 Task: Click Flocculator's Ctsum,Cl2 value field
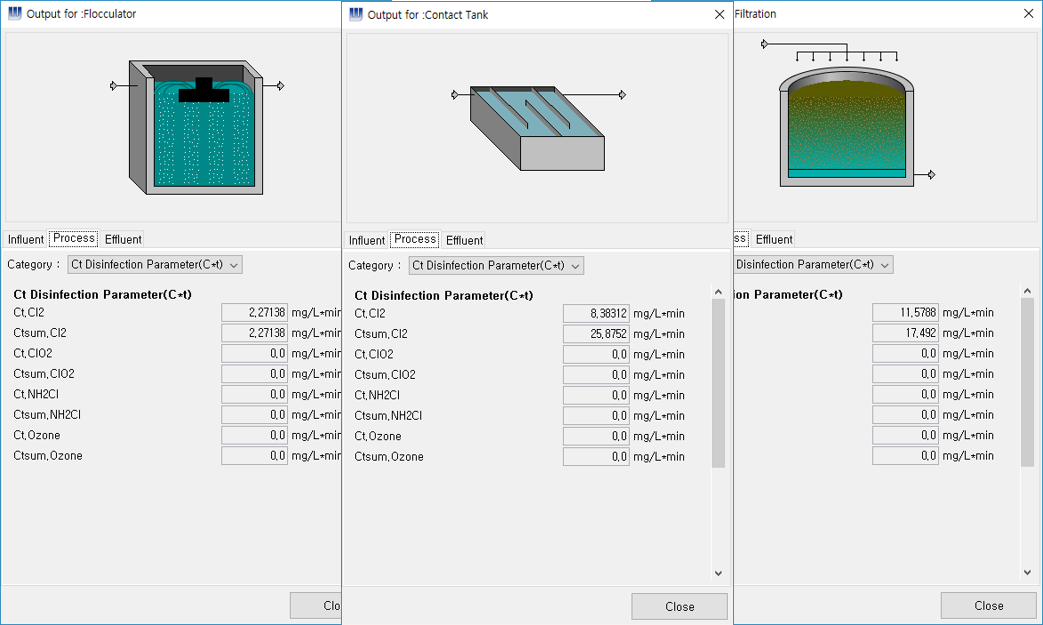pos(254,333)
